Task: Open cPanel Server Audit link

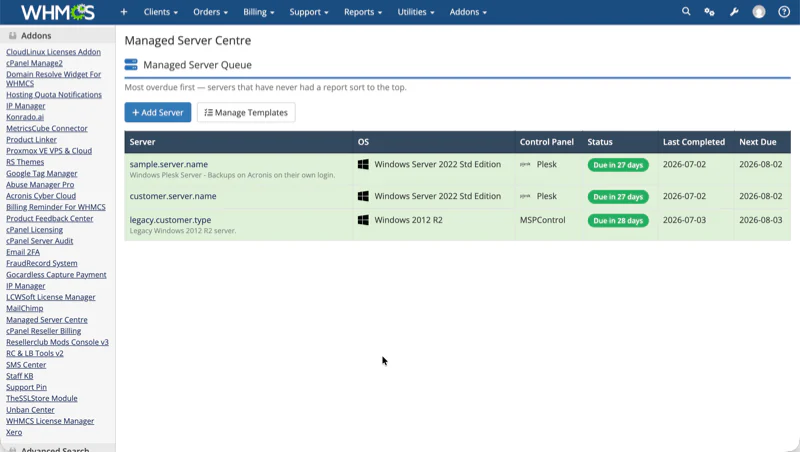Action: pyautogui.click(x=39, y=241)
